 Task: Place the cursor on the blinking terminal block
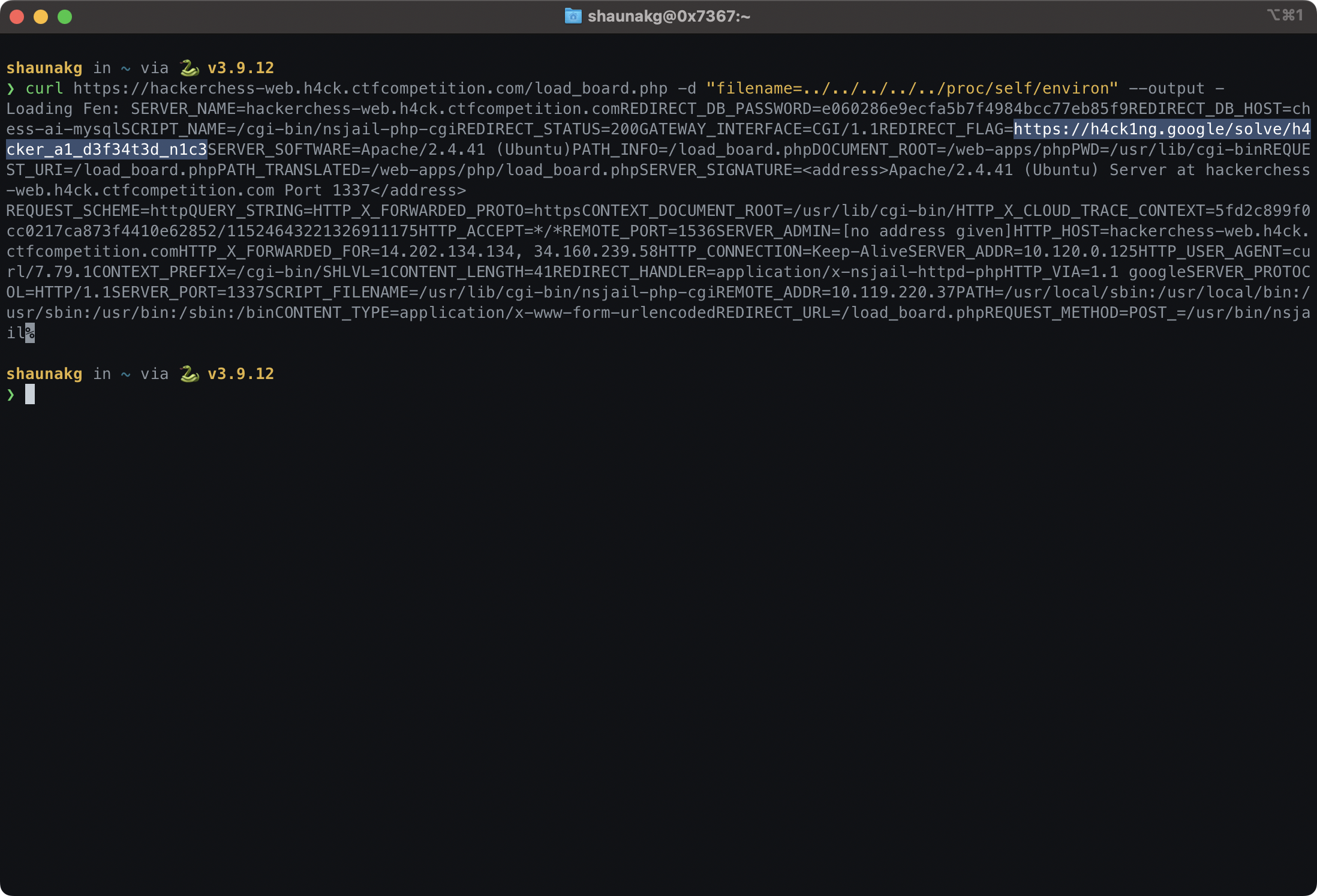(30, 394)
